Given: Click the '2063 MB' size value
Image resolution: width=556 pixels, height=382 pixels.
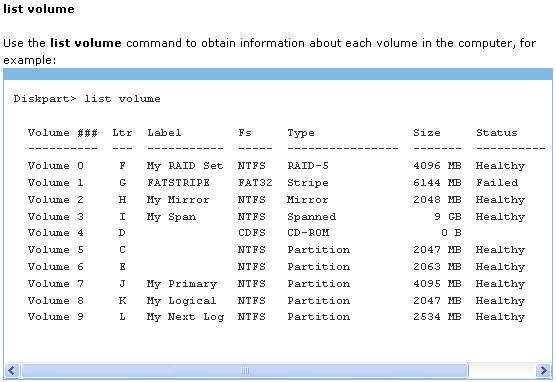Looking at the screenshot, I should 437,267.
